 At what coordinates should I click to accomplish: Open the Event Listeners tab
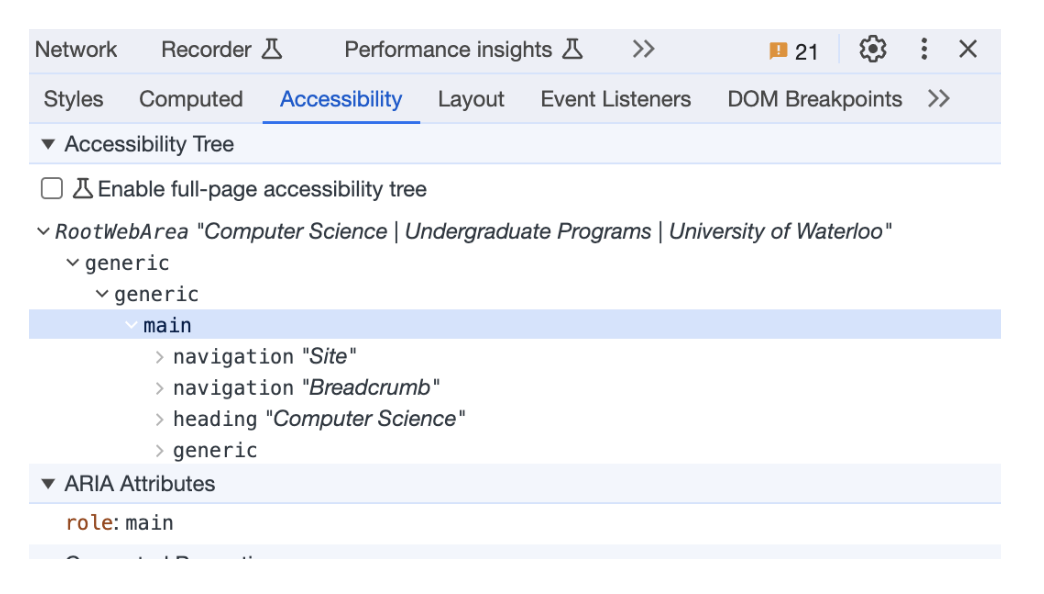click(615, 99)
